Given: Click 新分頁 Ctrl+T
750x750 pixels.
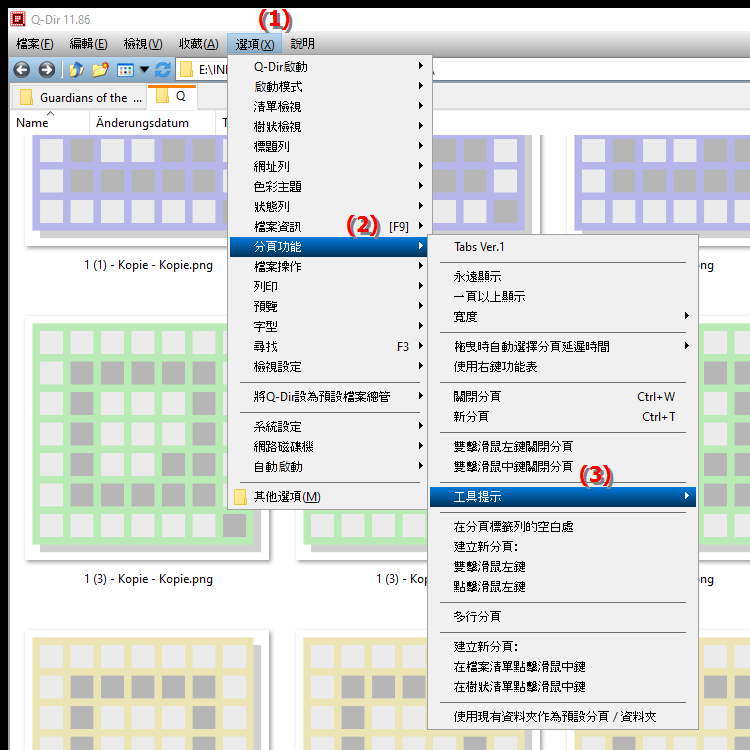Looking at the screenshot, I should [563, 417].
